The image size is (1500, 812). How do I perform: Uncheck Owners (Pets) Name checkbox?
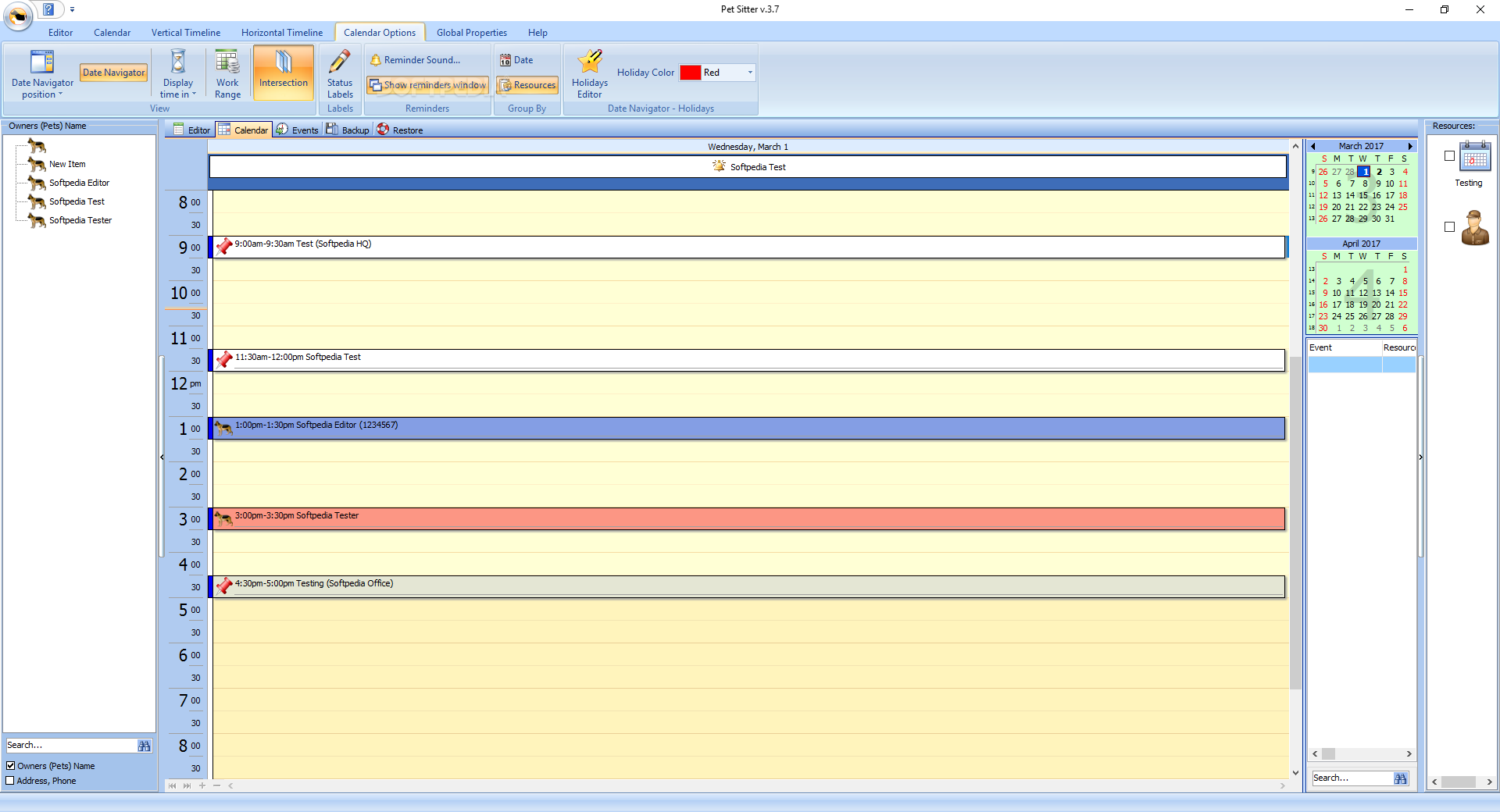[11, 766]
